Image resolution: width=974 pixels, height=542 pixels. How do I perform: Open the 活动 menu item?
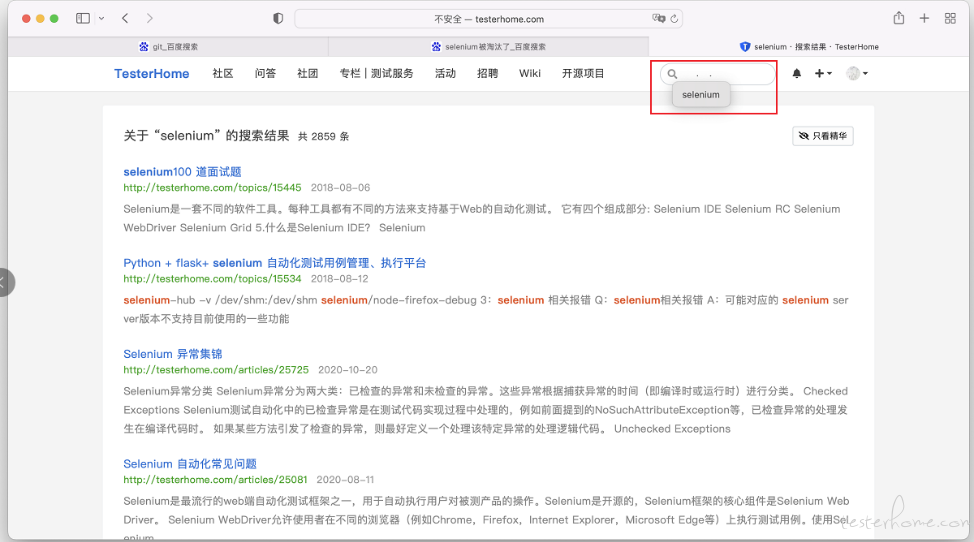[x=445, y=73]
